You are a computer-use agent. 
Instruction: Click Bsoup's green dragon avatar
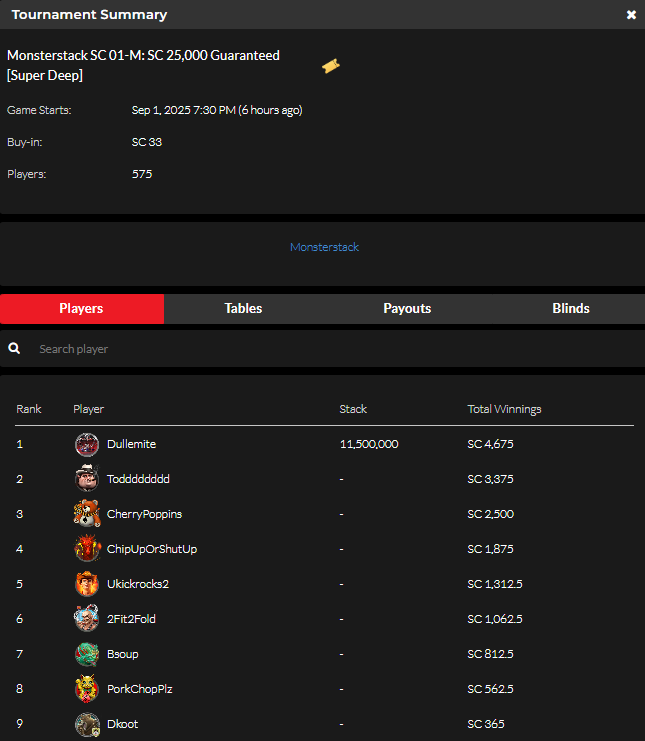click(87, 654)
